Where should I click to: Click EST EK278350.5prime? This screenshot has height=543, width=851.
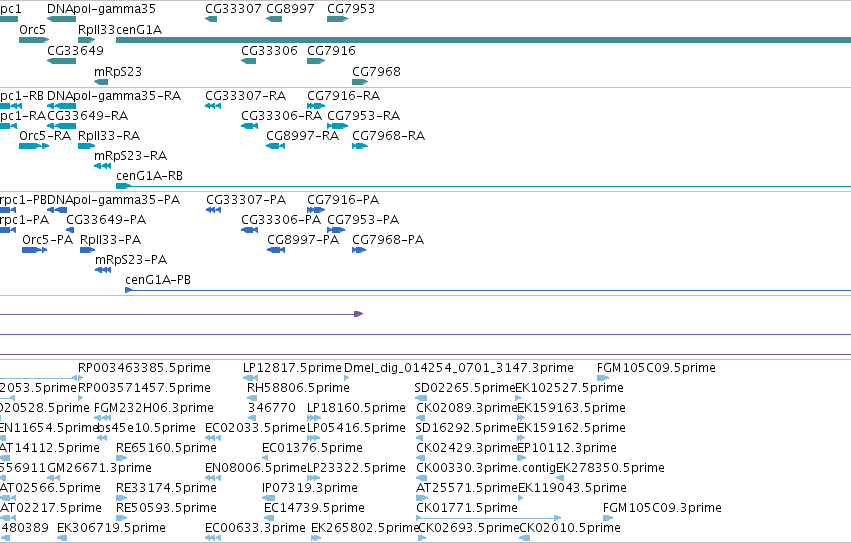pos(611,468)
